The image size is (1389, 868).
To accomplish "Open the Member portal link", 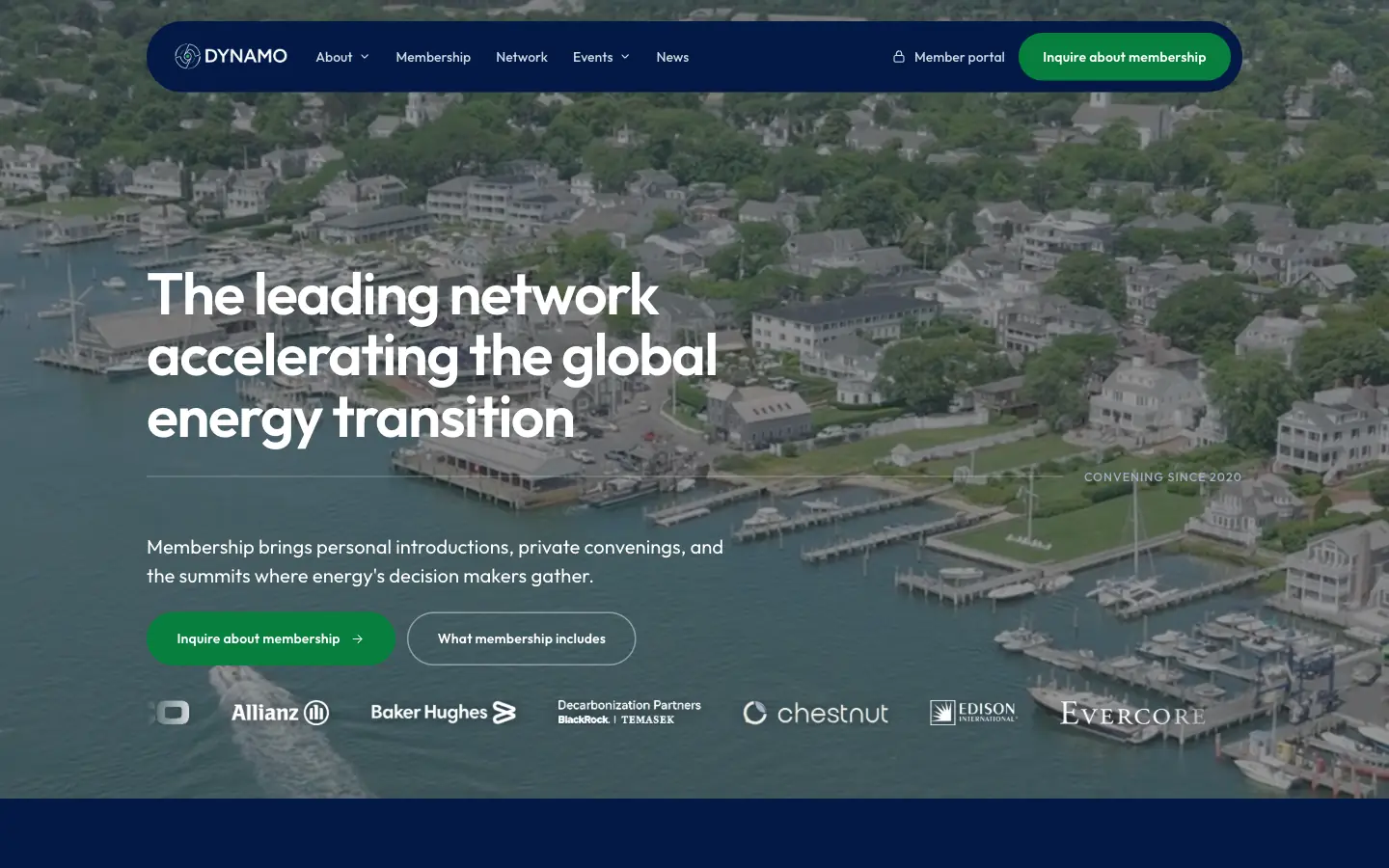I will point(948,57).
